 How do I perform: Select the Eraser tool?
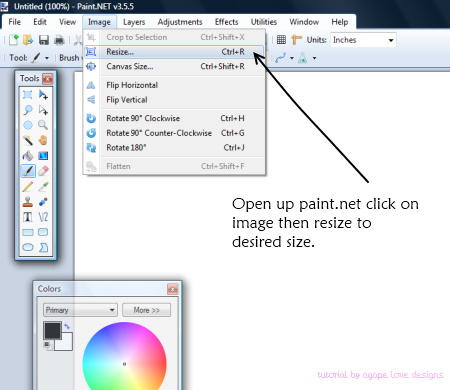(43, 171)
